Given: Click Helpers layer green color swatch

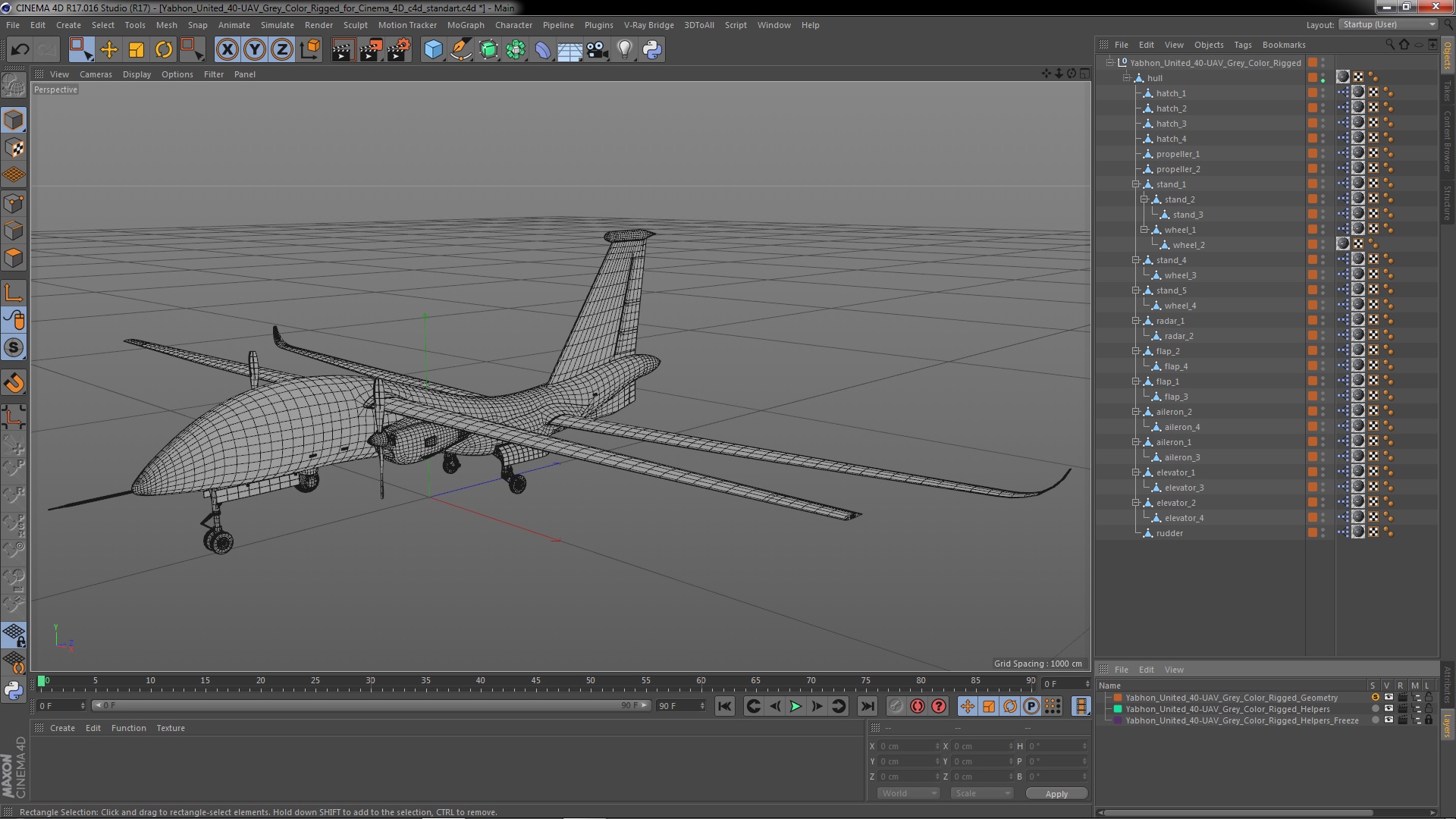Looking at the screenshot, I should [x=1118, y=709].
